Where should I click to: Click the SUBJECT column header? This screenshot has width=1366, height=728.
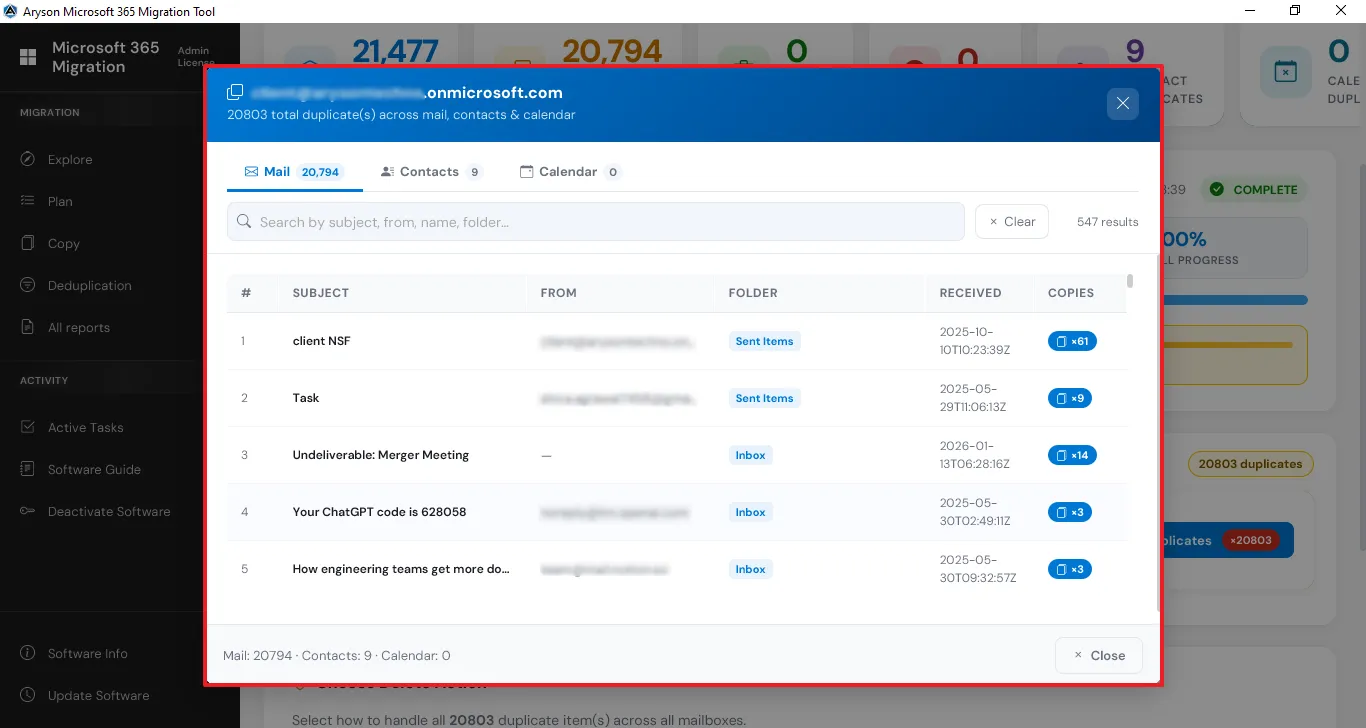coord(321,293)
